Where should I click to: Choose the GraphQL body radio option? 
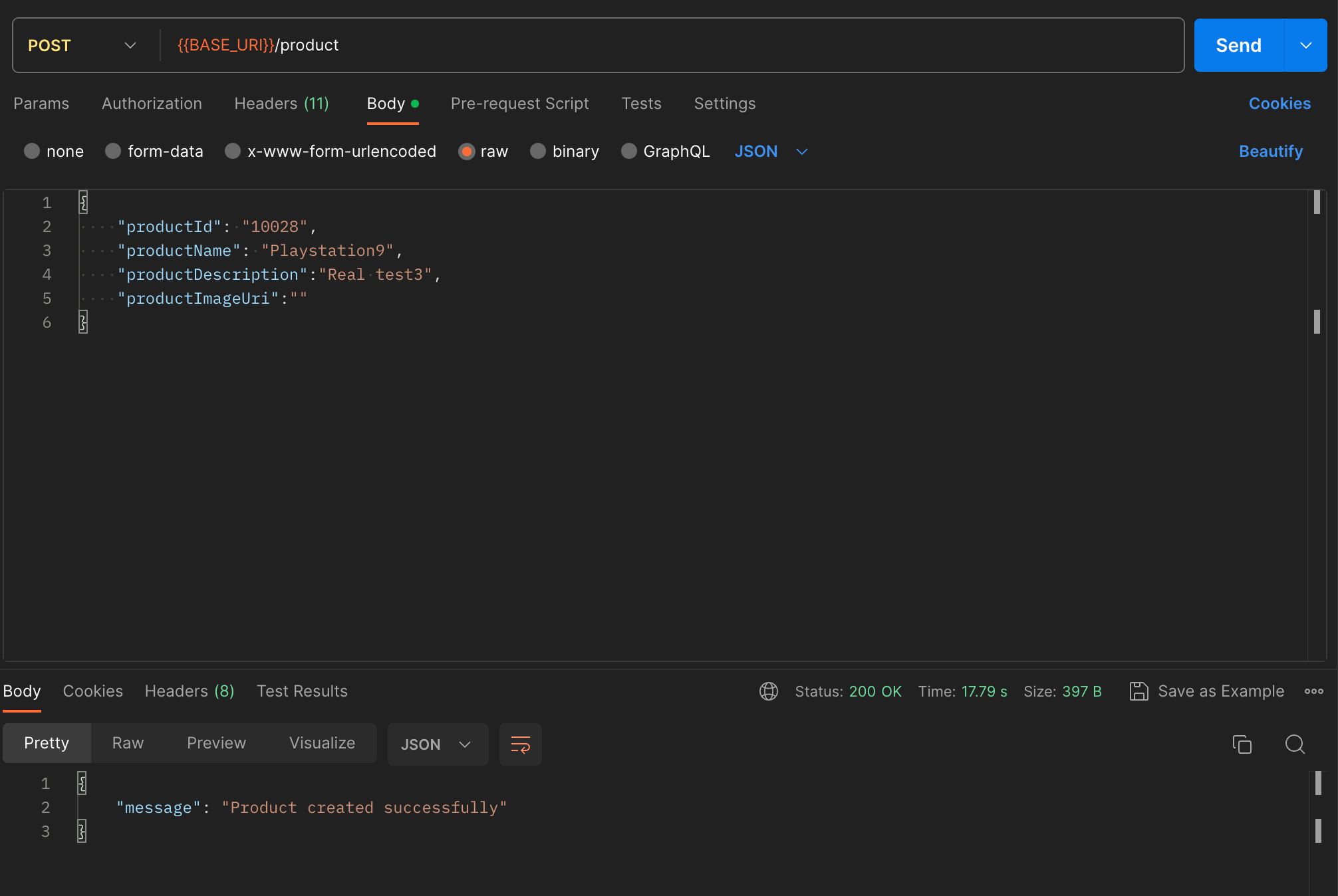point(628,152)
